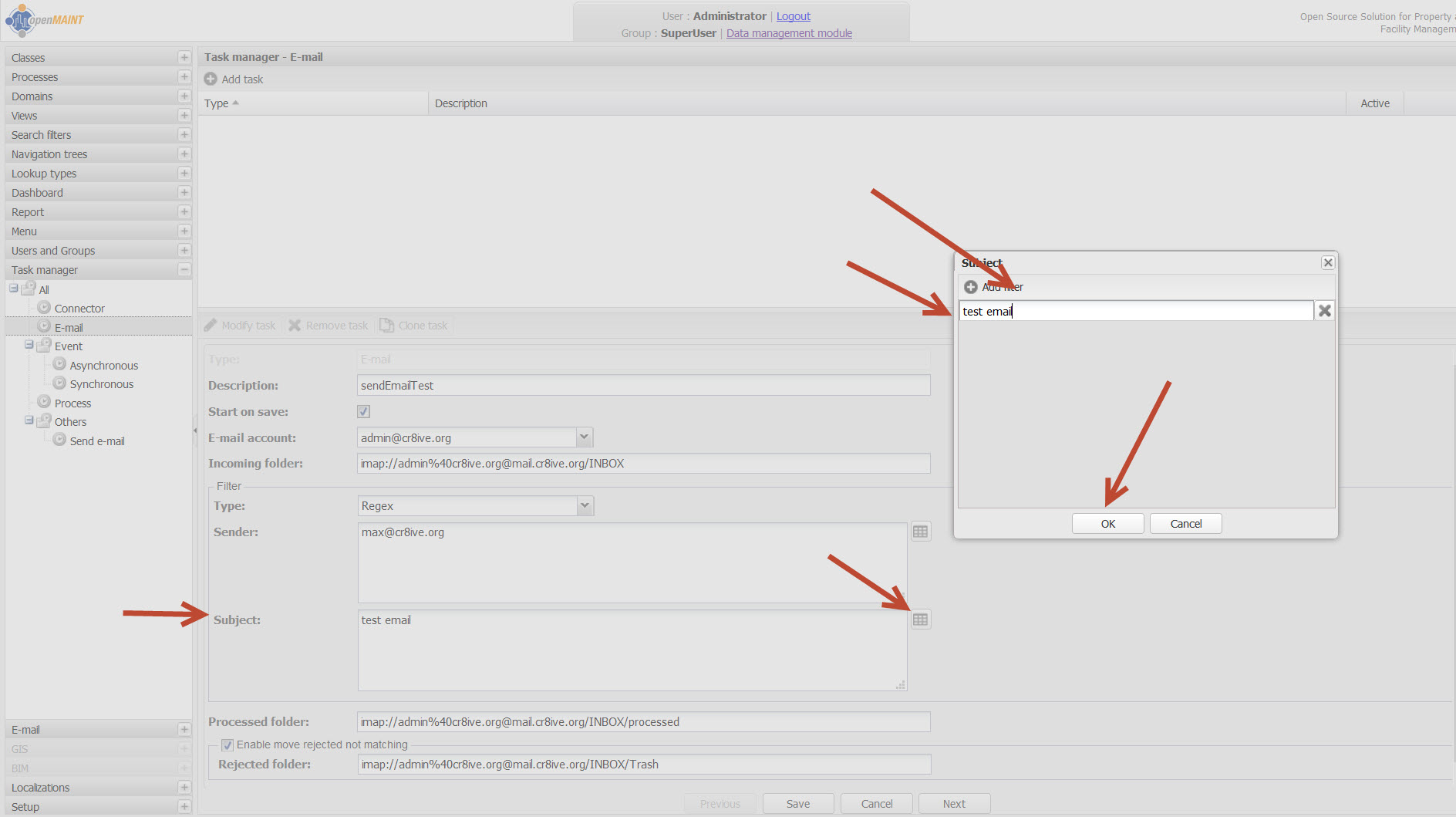
Task: Open the Sender filter grid icon
Action: [x=920, y=532]
